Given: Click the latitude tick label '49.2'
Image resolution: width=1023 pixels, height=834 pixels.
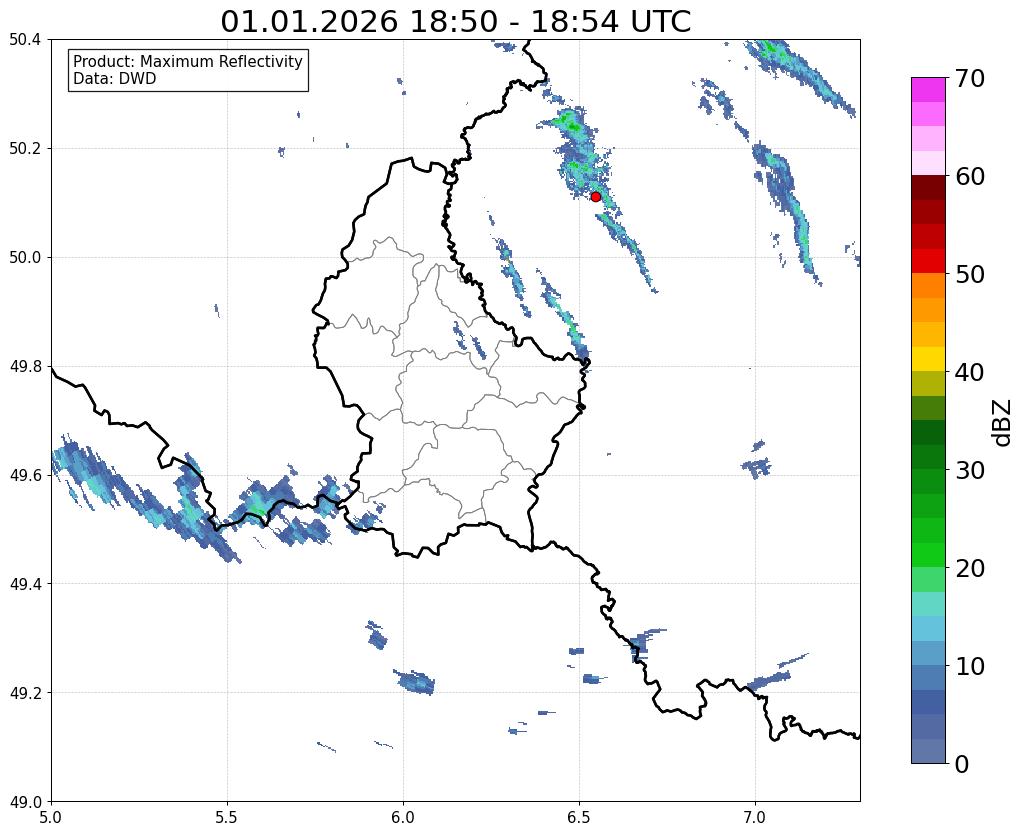Looking at the screenshot, I should pos(25,693).
